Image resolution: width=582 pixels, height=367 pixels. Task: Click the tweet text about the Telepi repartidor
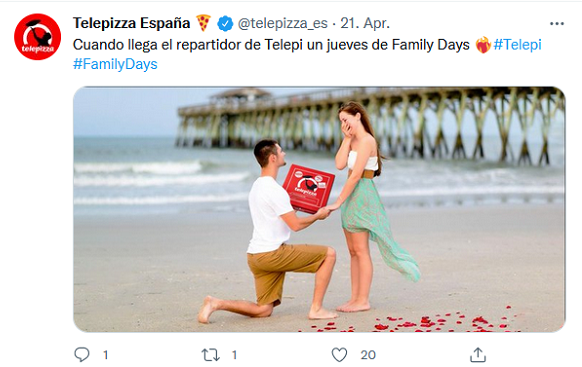click(271, 45)
